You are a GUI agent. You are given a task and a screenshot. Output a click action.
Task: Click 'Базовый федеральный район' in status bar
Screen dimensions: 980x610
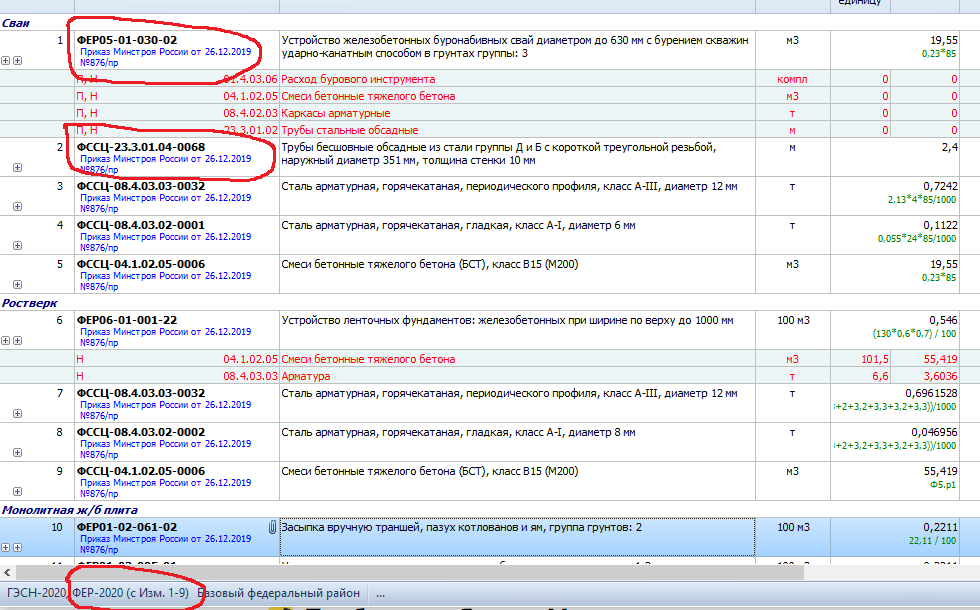(279, 593)
